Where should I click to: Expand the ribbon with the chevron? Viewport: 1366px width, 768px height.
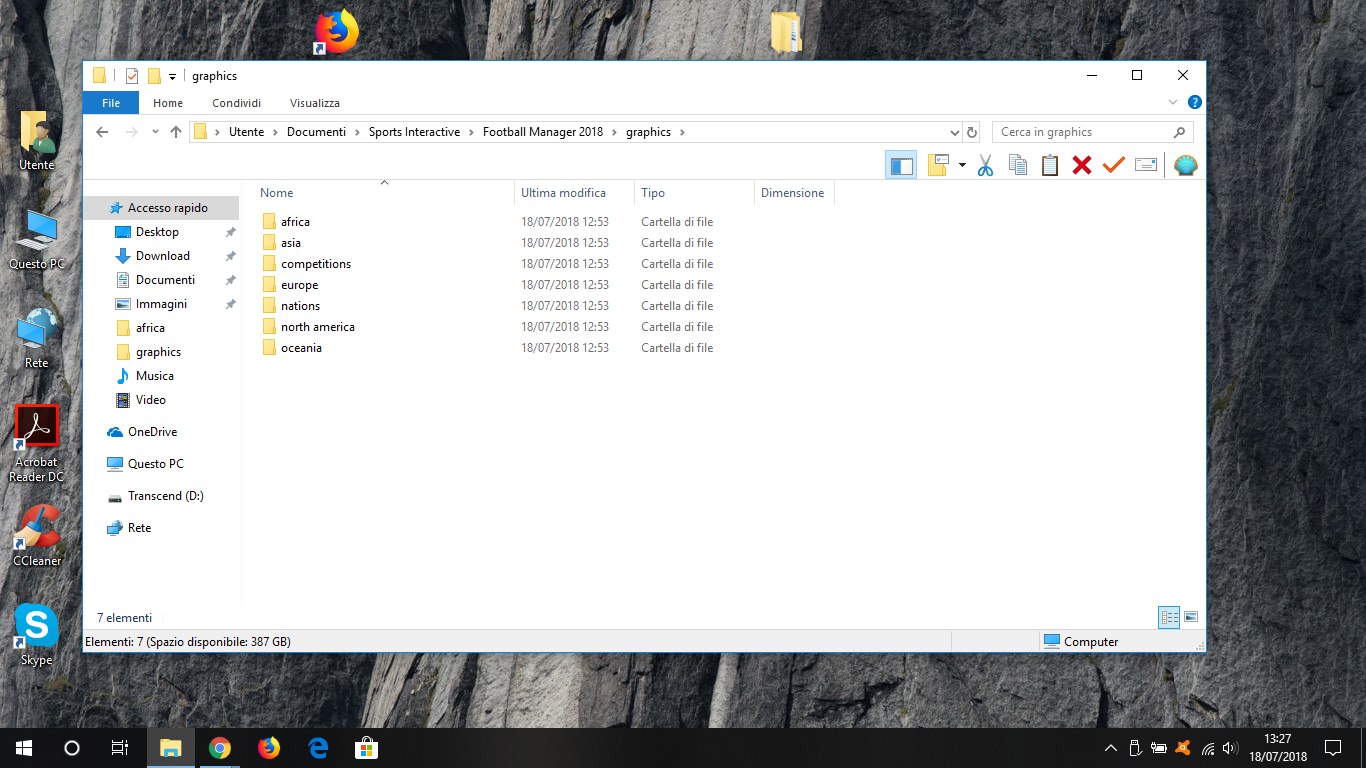(x=1174, y=102)
